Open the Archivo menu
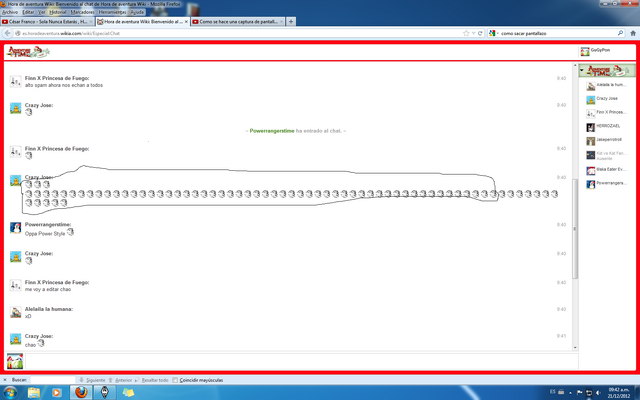 coord(10,12)
